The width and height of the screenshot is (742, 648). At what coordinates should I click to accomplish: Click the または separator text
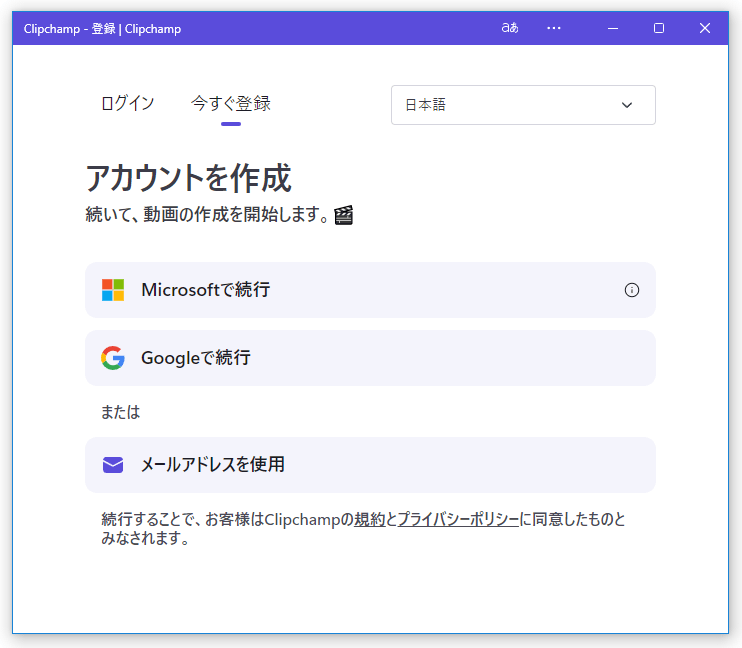pyautogui.click(x=120, y=412)
